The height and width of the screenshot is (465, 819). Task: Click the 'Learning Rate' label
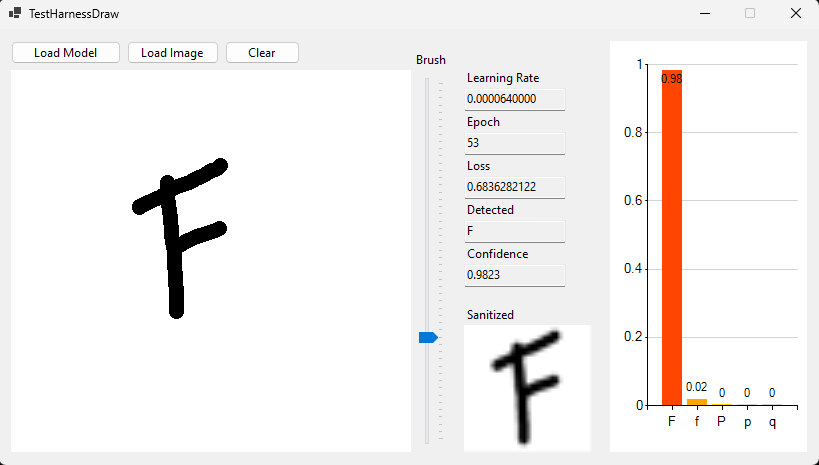(x=503, y=78)
